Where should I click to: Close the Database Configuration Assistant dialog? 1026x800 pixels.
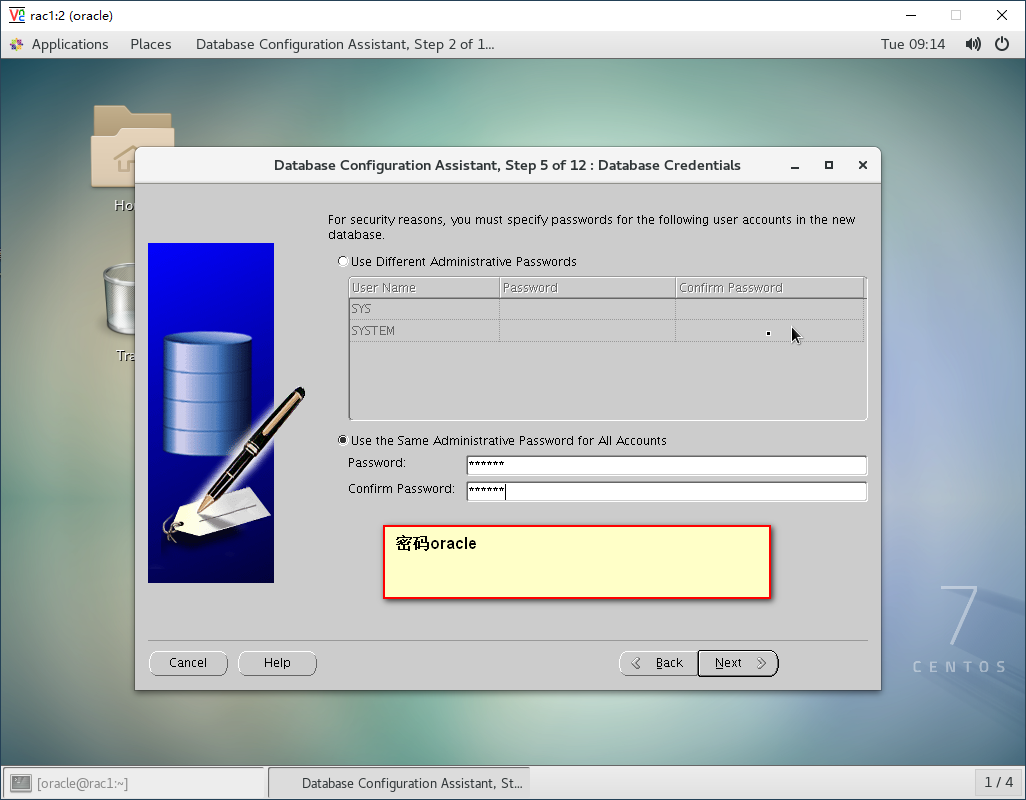click(862, 165)
